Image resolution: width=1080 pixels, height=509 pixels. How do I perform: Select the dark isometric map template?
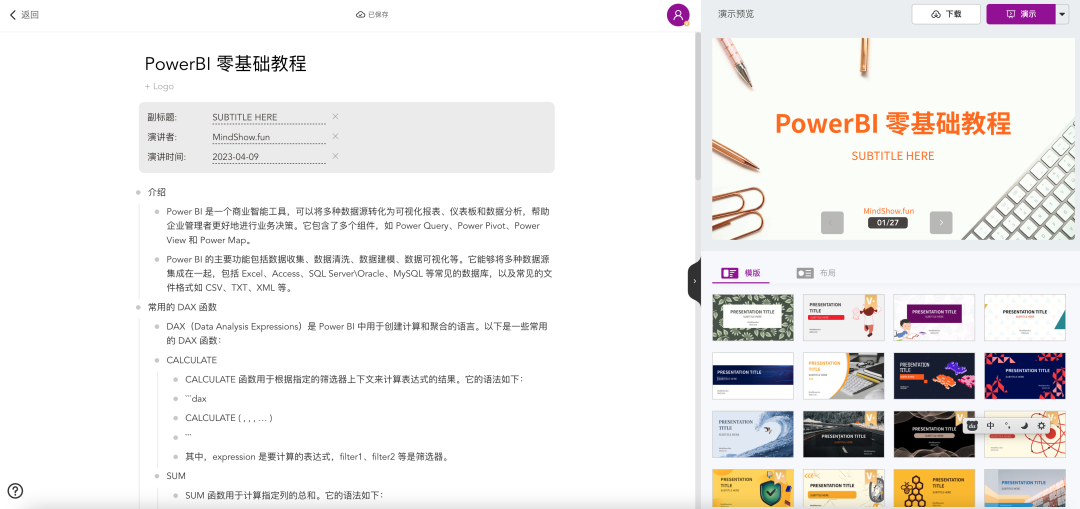pos(934,375)
